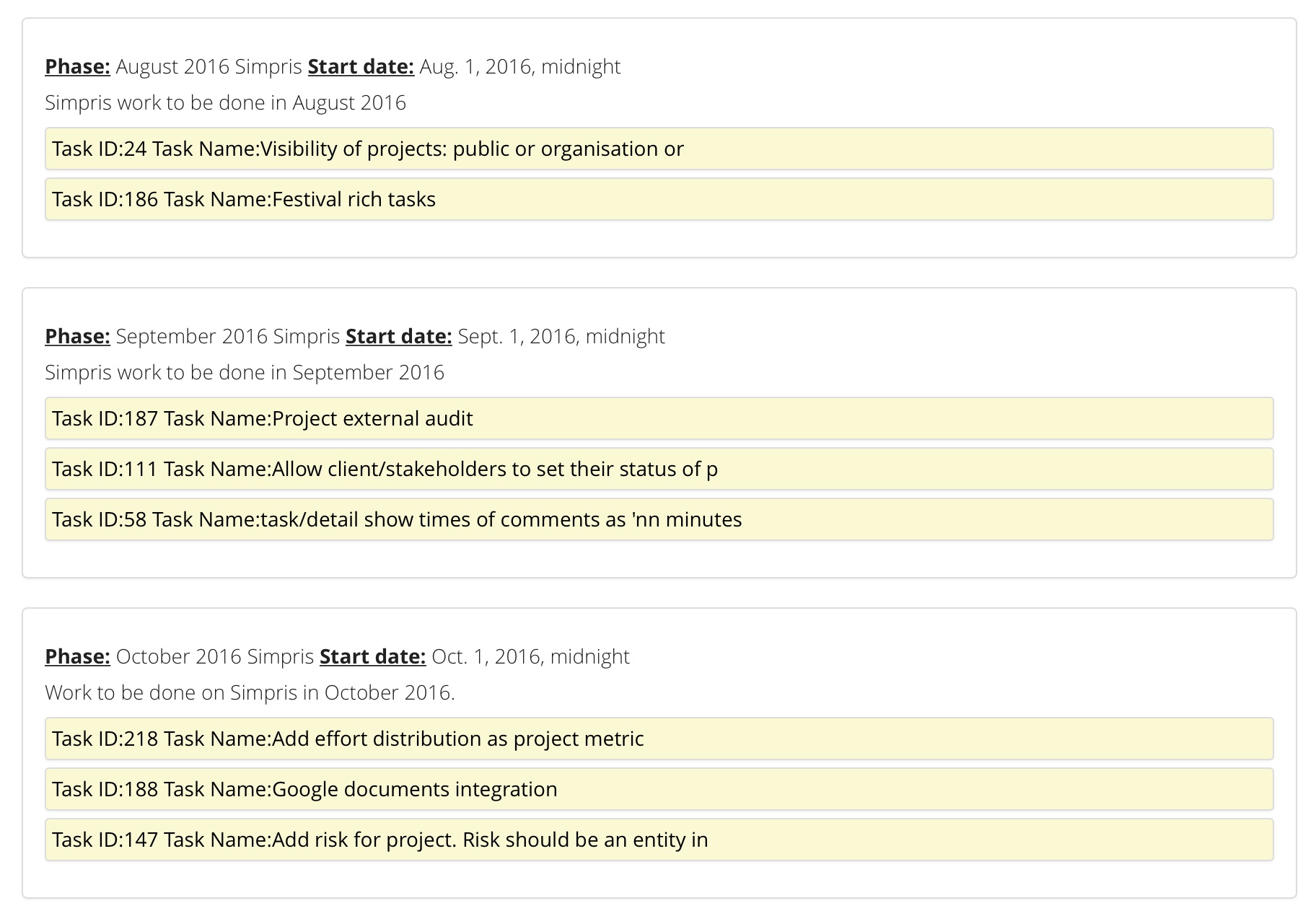Click the October 2016 Simpris phase name
The height and width of the screenshot is (916, 1316).
pyautogui.click(x=214, y=656)
